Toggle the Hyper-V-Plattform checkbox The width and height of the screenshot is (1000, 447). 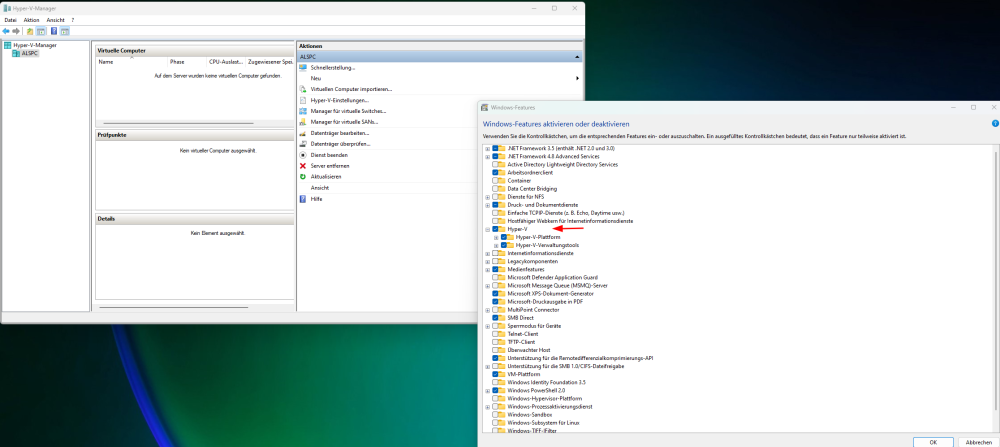(504, 237)
